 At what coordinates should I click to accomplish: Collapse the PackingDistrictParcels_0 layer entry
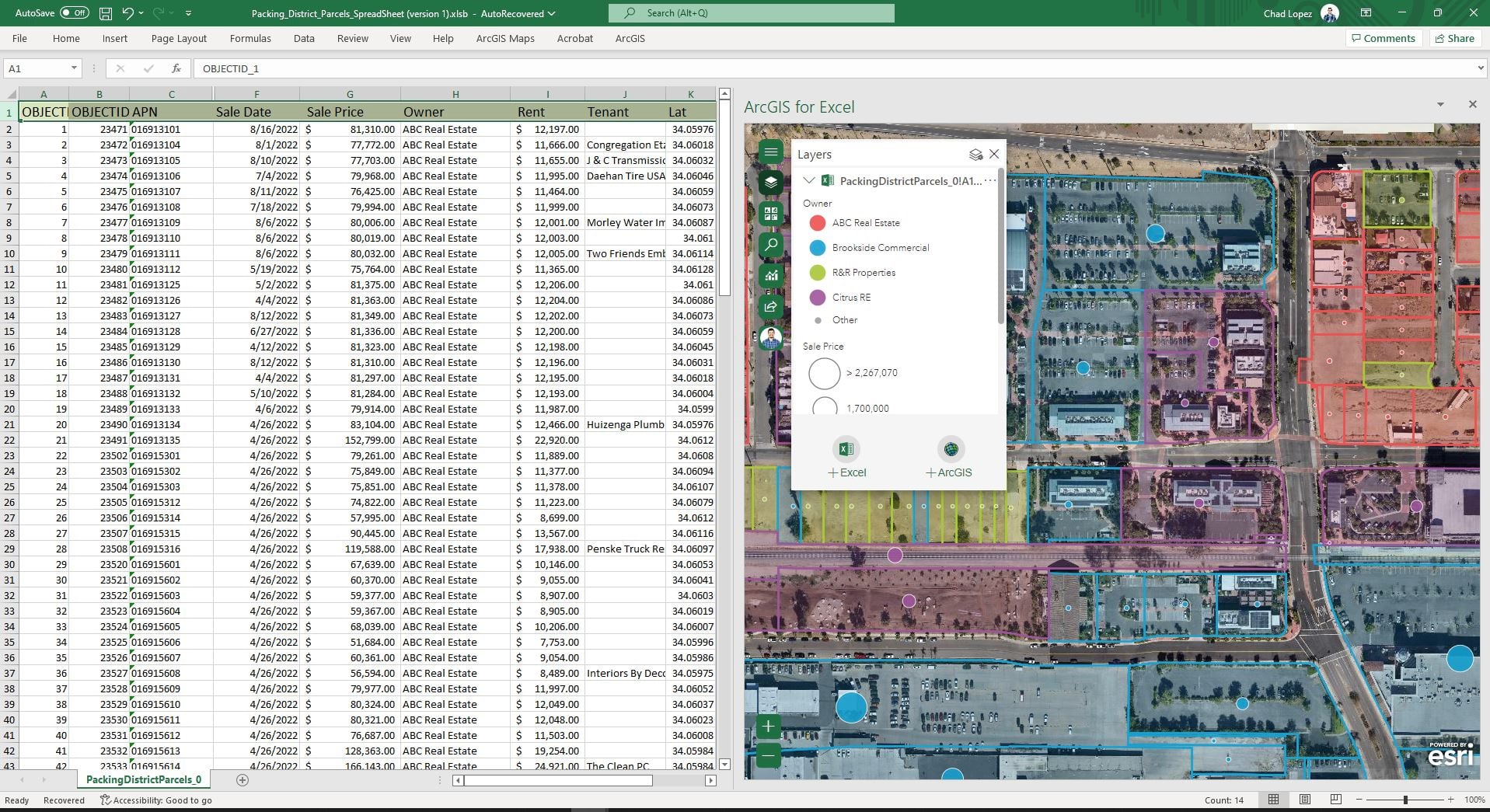point(808,180)
